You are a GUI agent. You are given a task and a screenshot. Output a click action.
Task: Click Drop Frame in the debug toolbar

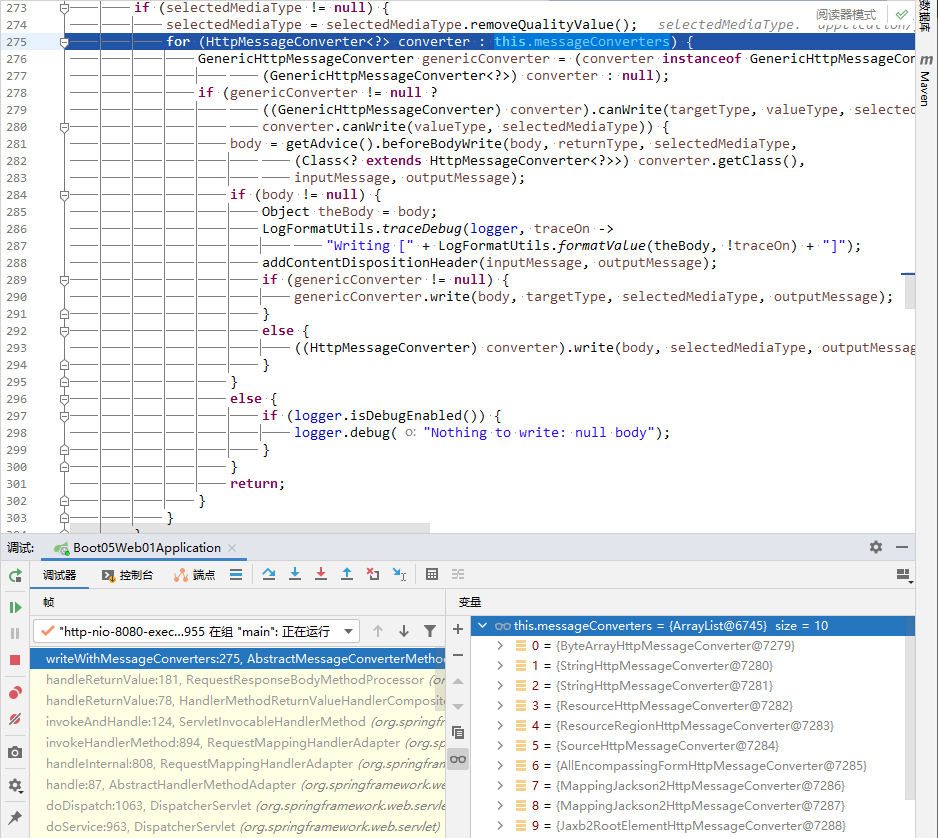tap(373, 574)
